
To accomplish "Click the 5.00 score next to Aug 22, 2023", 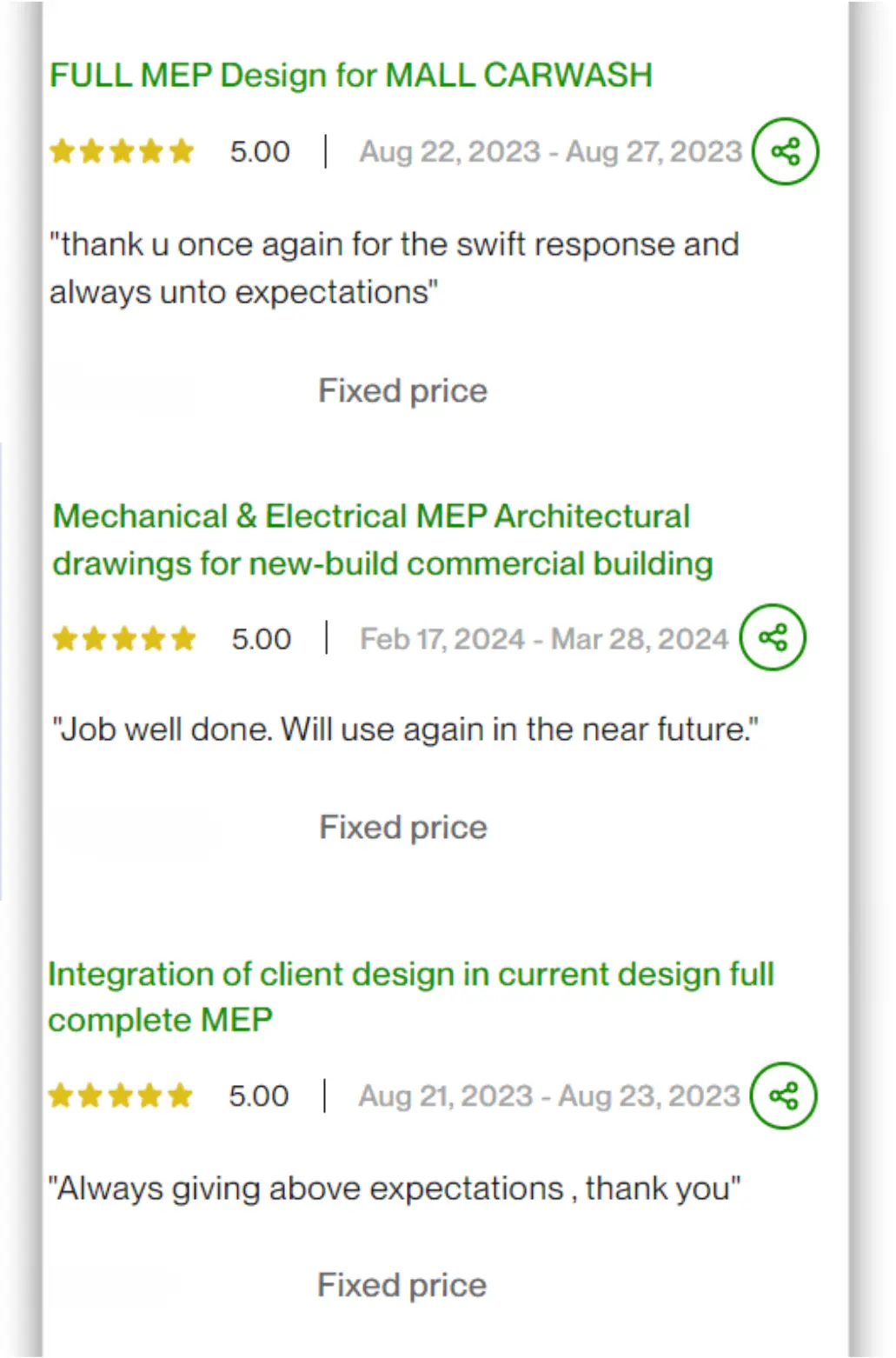I will 260,152.
